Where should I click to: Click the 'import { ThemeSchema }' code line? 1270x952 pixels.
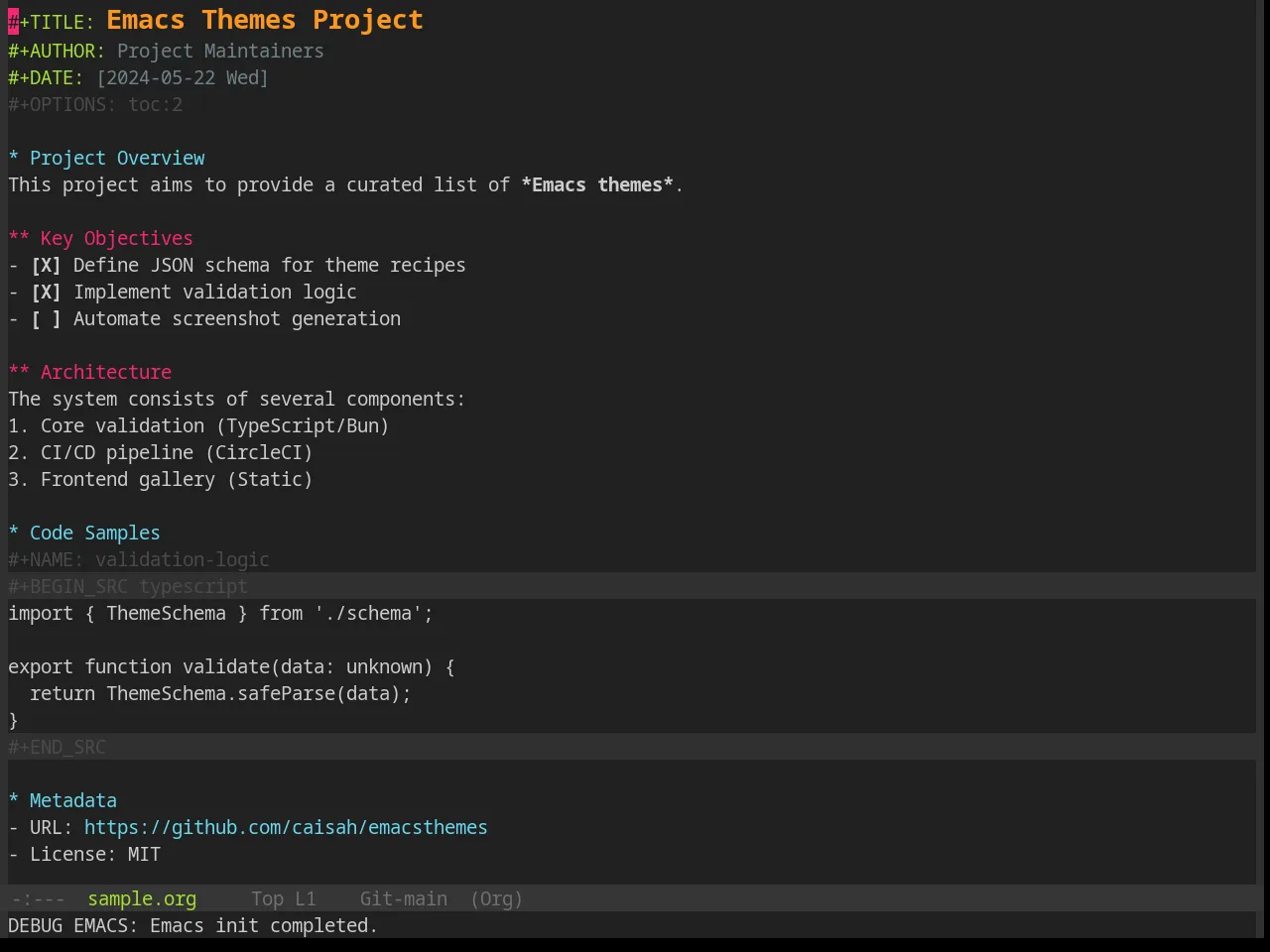point(220,613)
